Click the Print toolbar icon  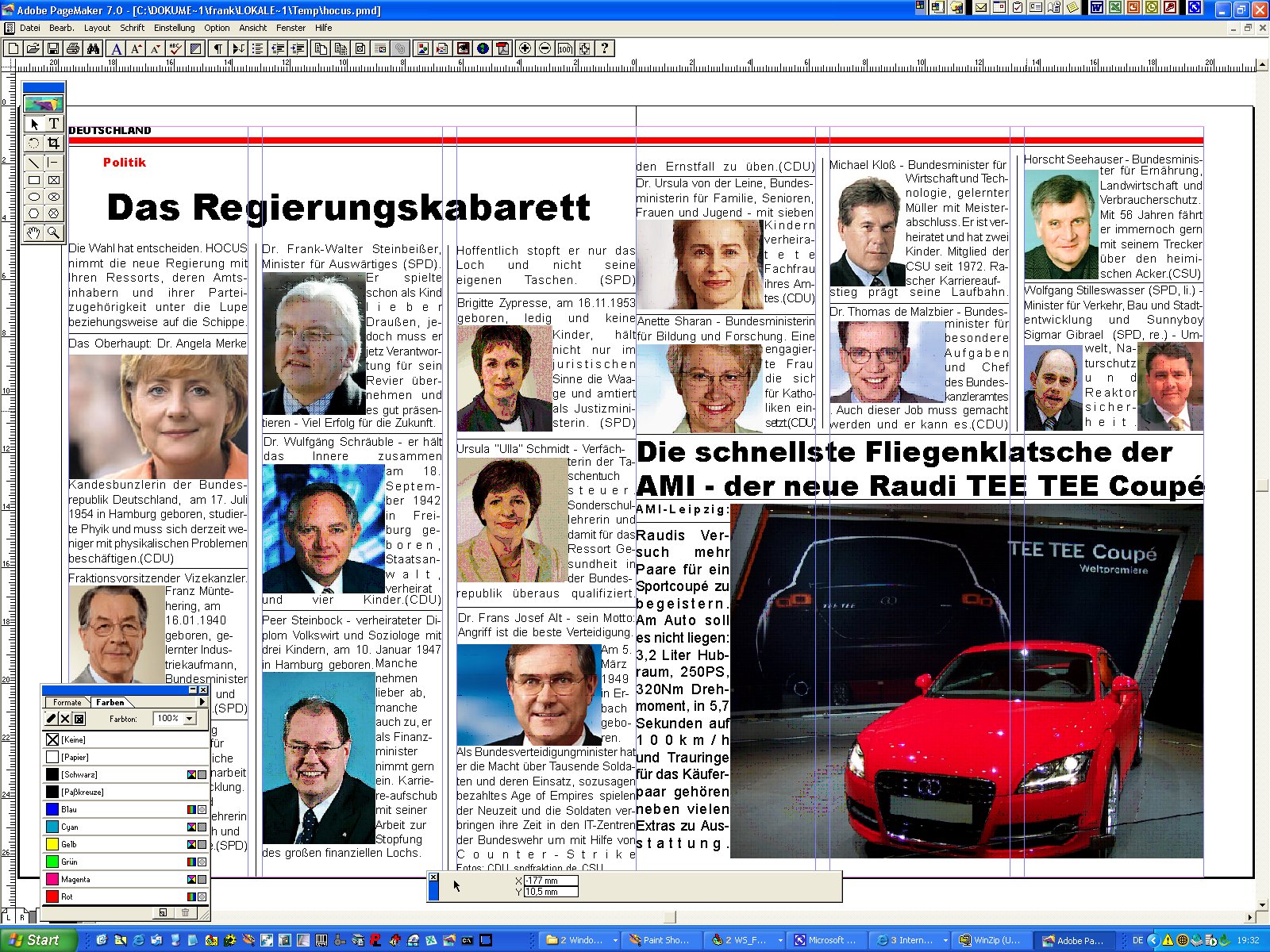pyautogui.click(x=73, y=48)
